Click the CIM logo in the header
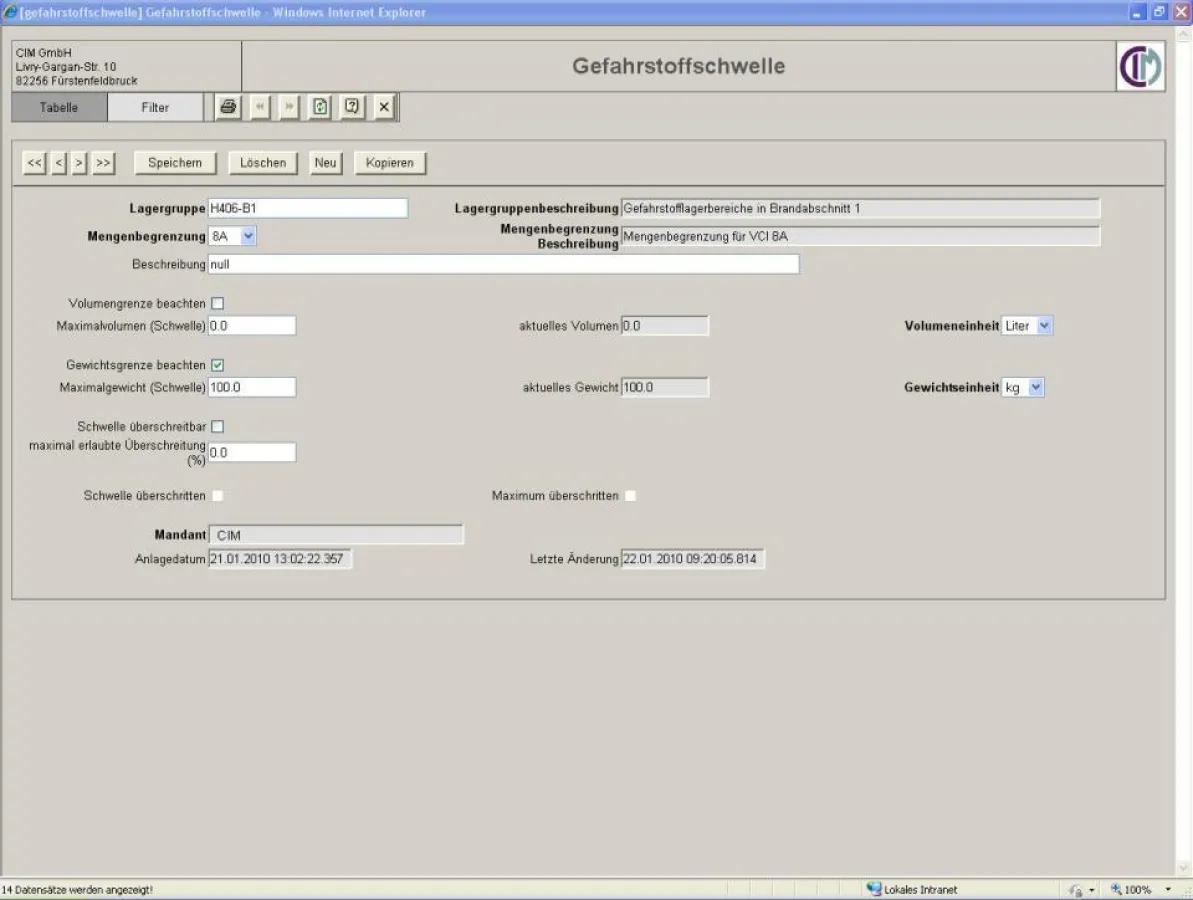1193x900 pixels. [1141, 65]
